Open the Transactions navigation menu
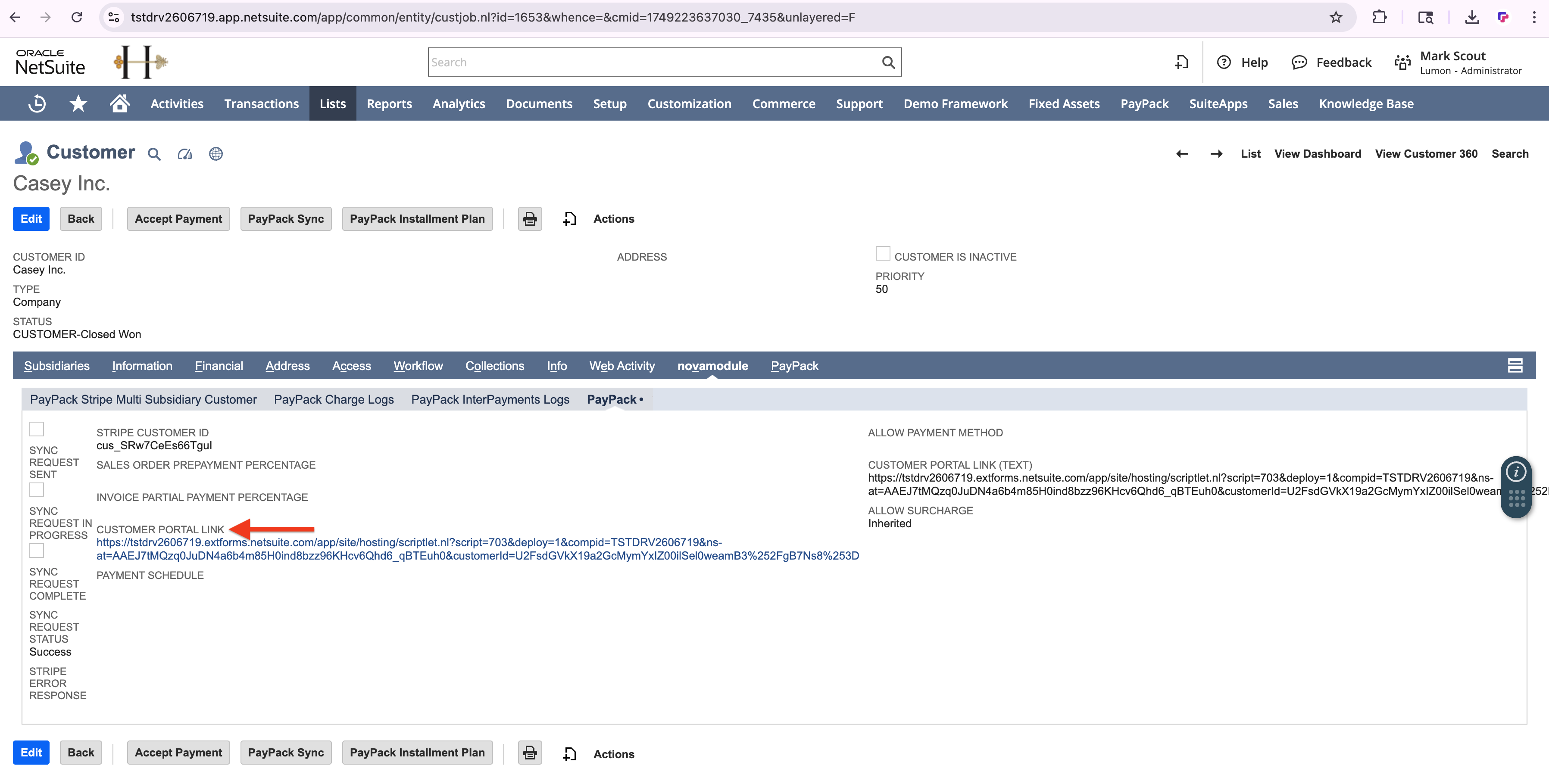The width and height of the screenshot is (1549, 784). pyautogui.click(x=262, y=103)
